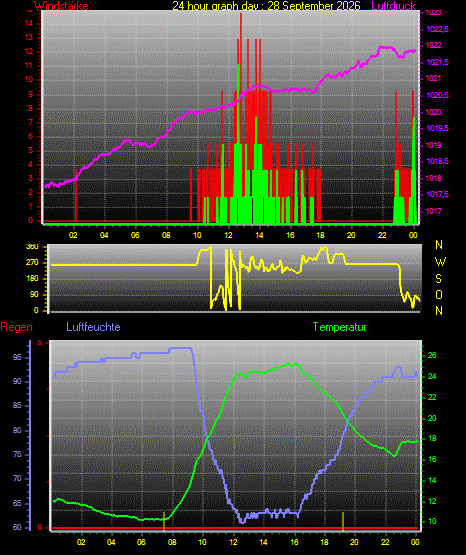Click the 1022 value on pressure axis
Screen dimensions: 466x555
(x=433, y=45)
